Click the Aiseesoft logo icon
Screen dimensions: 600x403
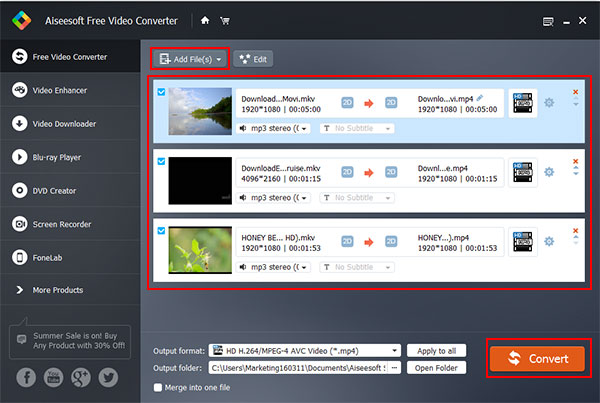[21, 20]
